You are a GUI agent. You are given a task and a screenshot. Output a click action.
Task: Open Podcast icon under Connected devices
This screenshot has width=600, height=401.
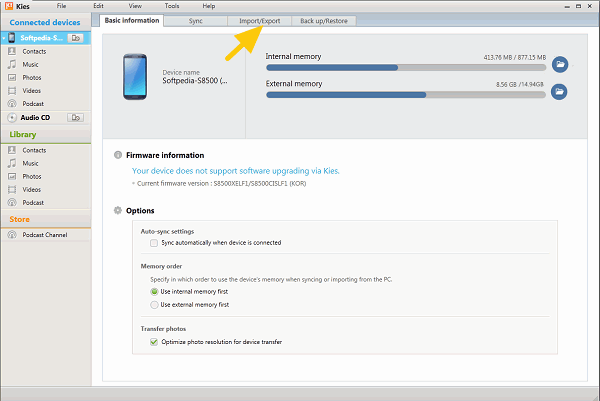(x=12, y=104)
